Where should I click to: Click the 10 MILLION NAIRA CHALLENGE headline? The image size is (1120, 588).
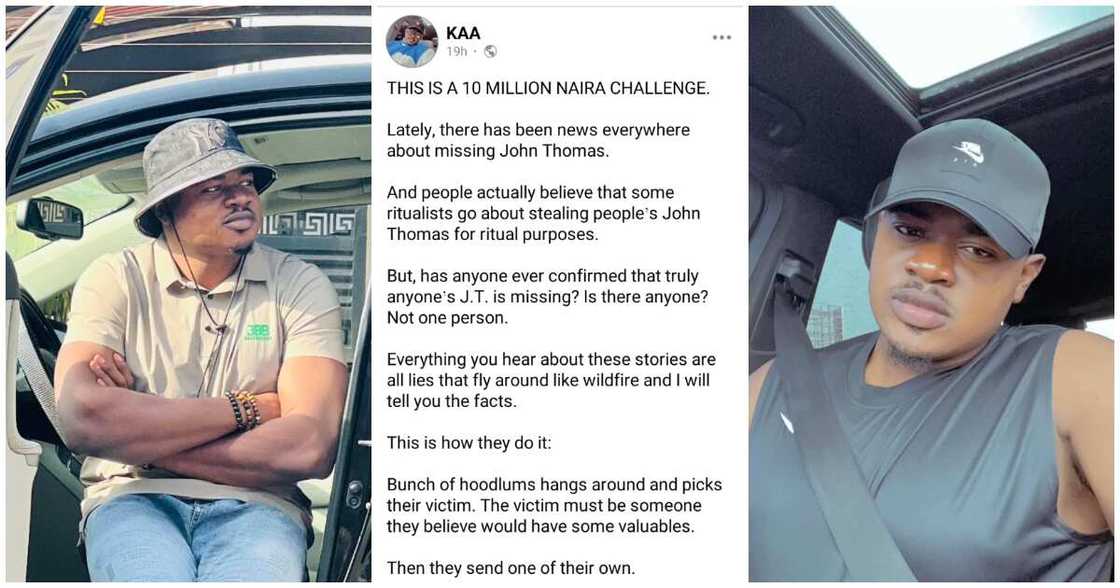(x=548, y=88)
